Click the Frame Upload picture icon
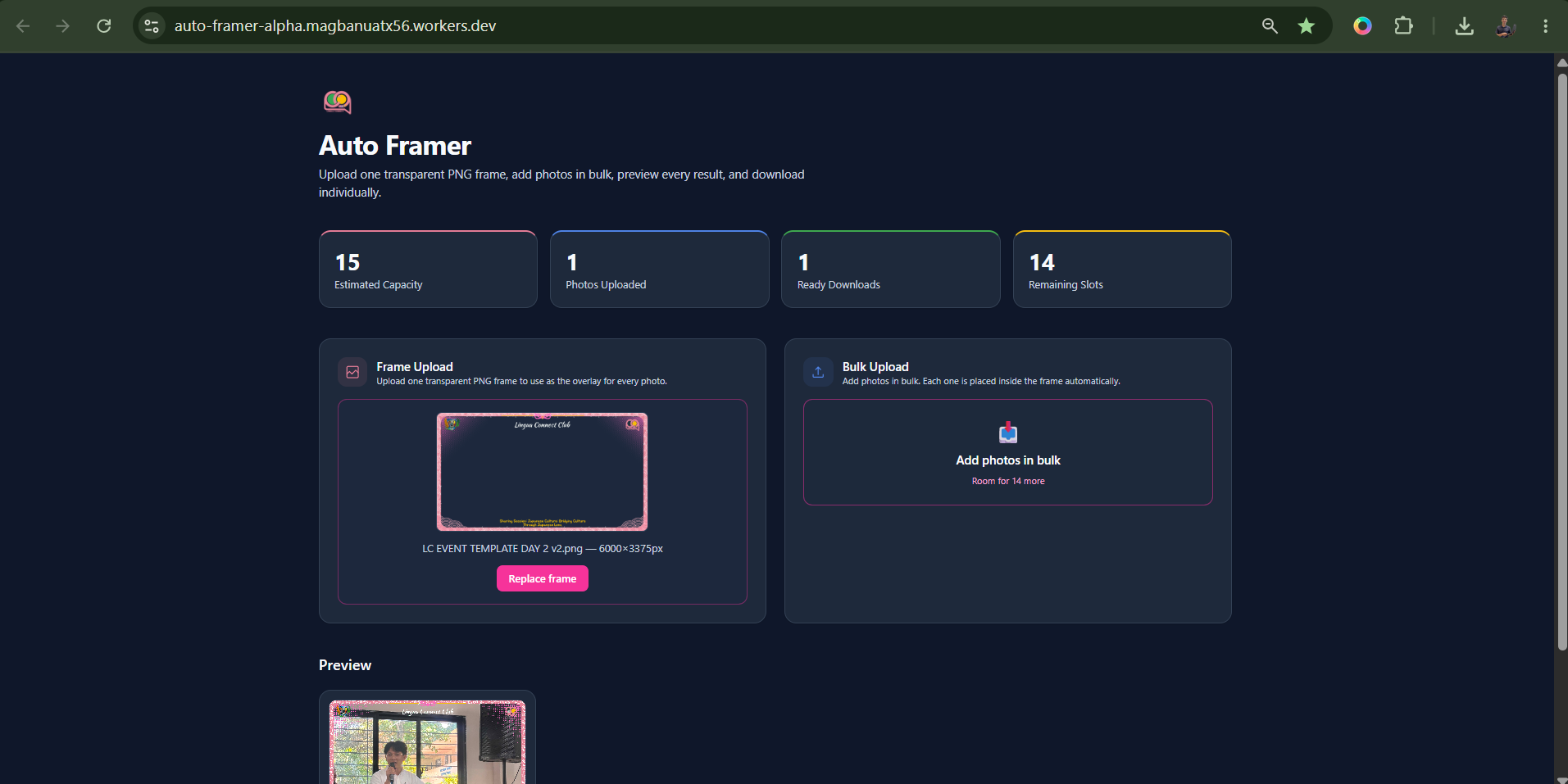The height and width of the screenshot is (784, 1568). 352,372
